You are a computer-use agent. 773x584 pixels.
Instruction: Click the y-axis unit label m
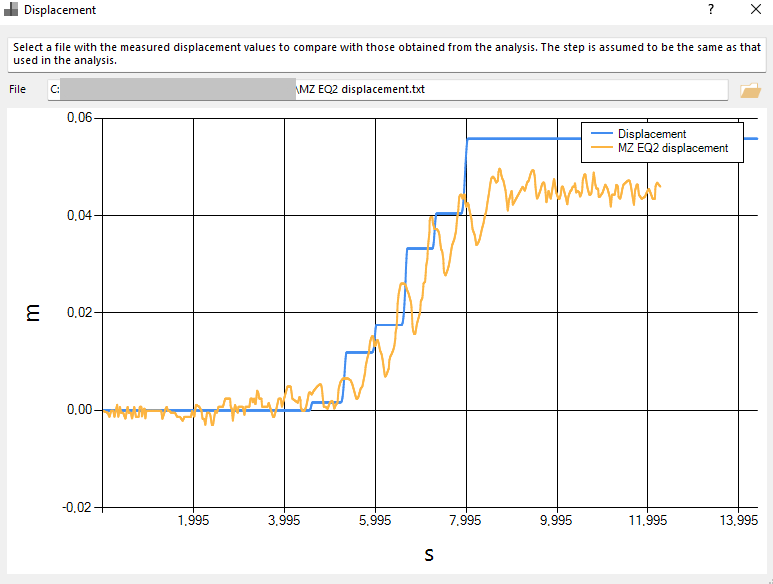(x=33, y=312)
